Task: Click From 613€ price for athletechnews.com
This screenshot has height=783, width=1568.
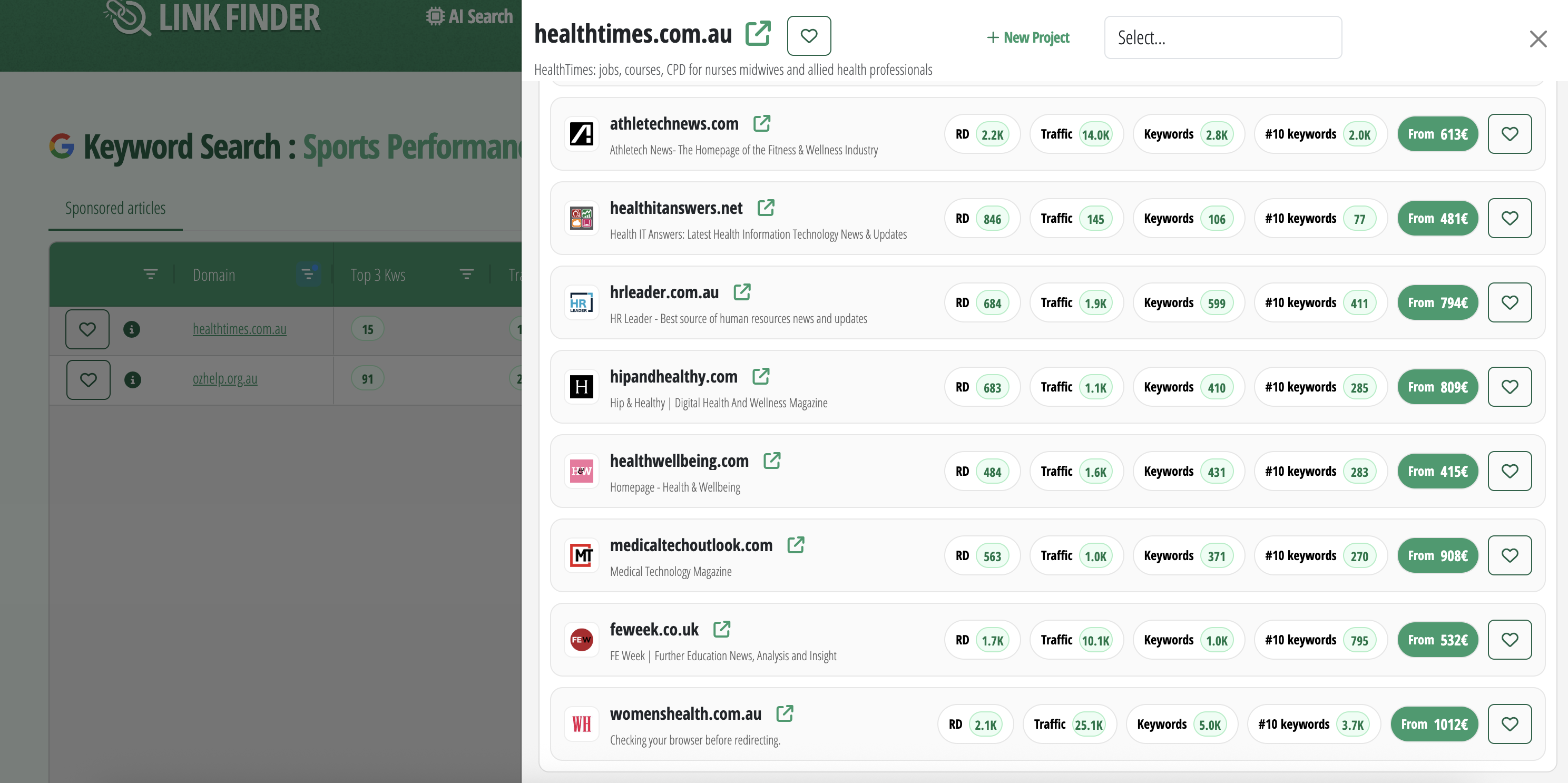Action: coord(1438,134)
